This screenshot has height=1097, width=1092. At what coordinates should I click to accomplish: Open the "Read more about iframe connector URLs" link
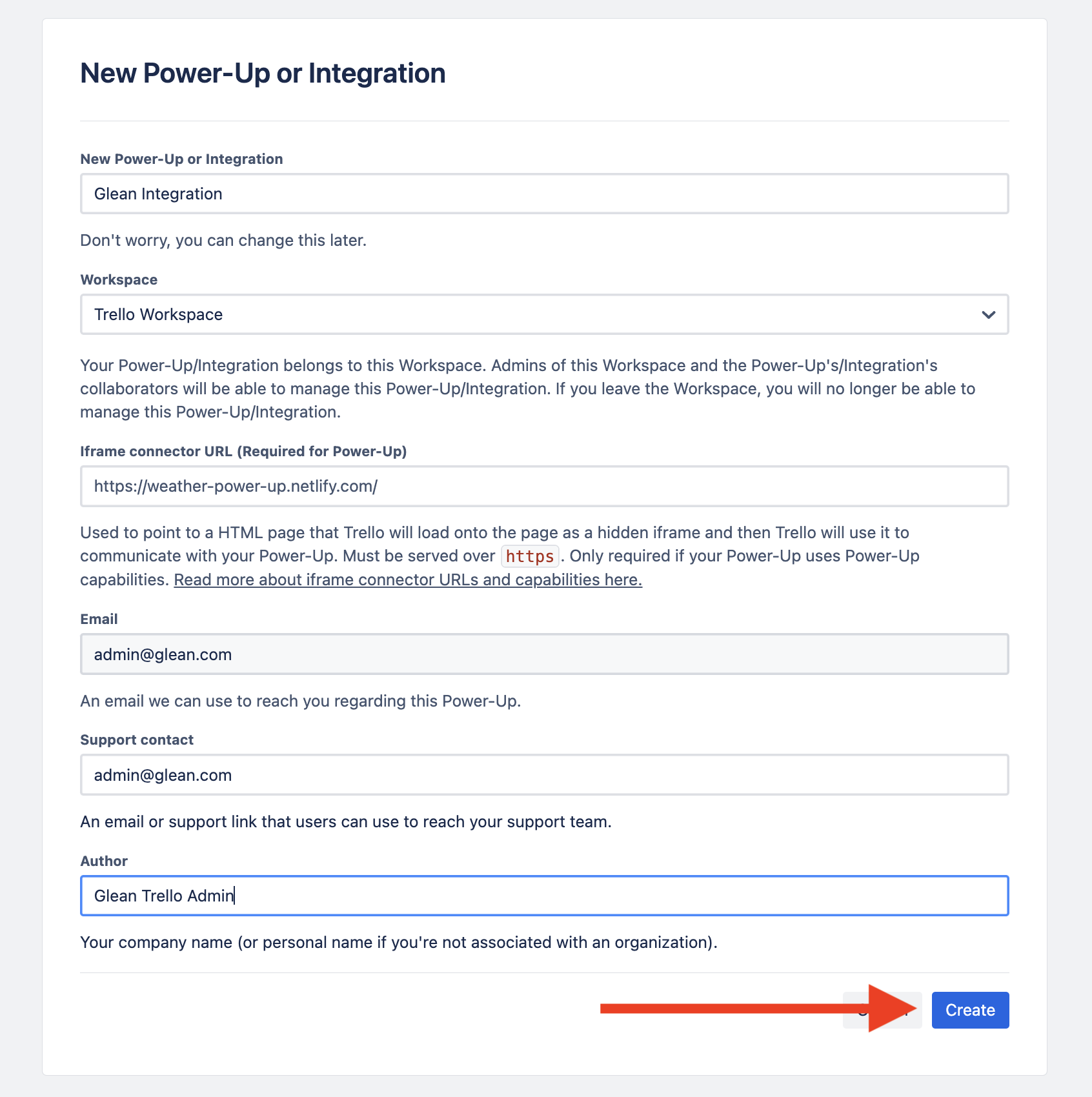(408, 579)
